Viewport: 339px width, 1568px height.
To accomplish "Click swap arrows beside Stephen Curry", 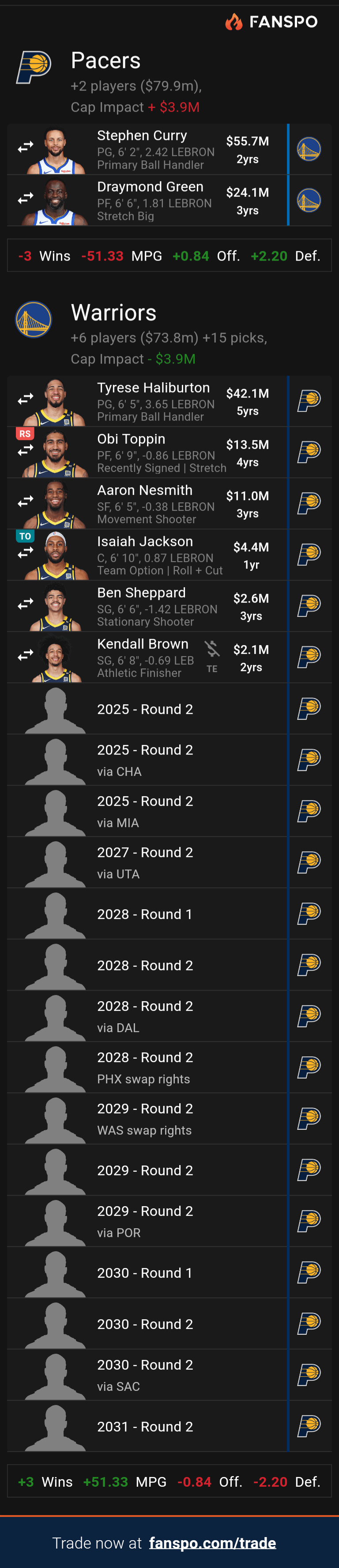I will [x=26, y=147].
